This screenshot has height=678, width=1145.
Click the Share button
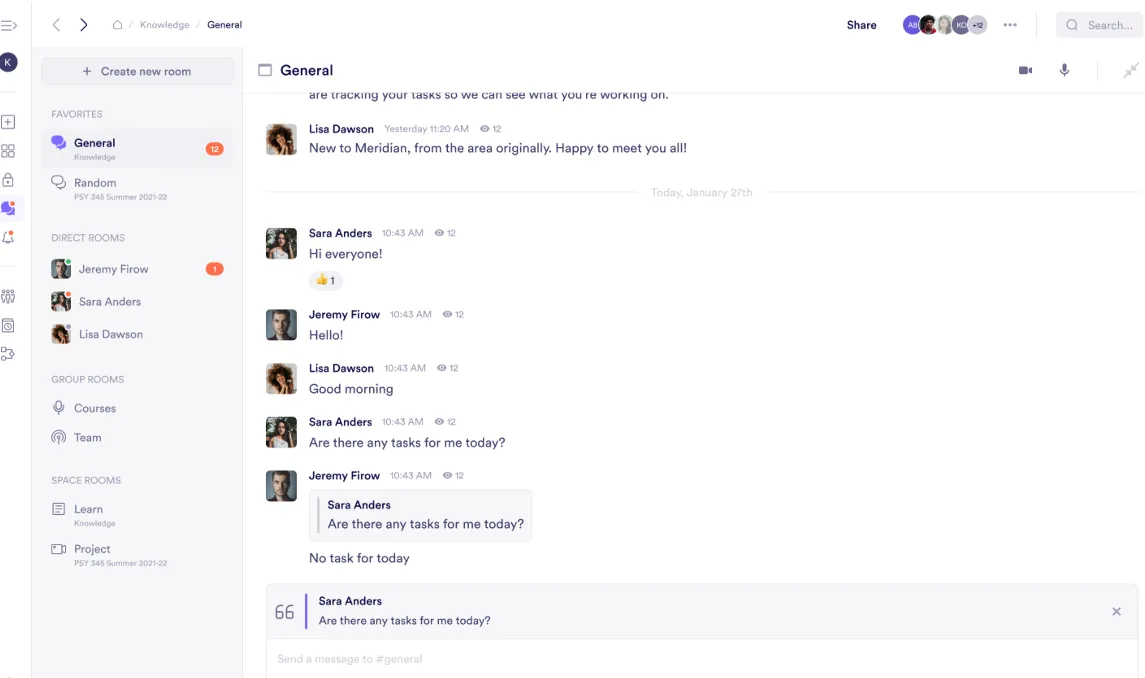[x=861, y=25]
